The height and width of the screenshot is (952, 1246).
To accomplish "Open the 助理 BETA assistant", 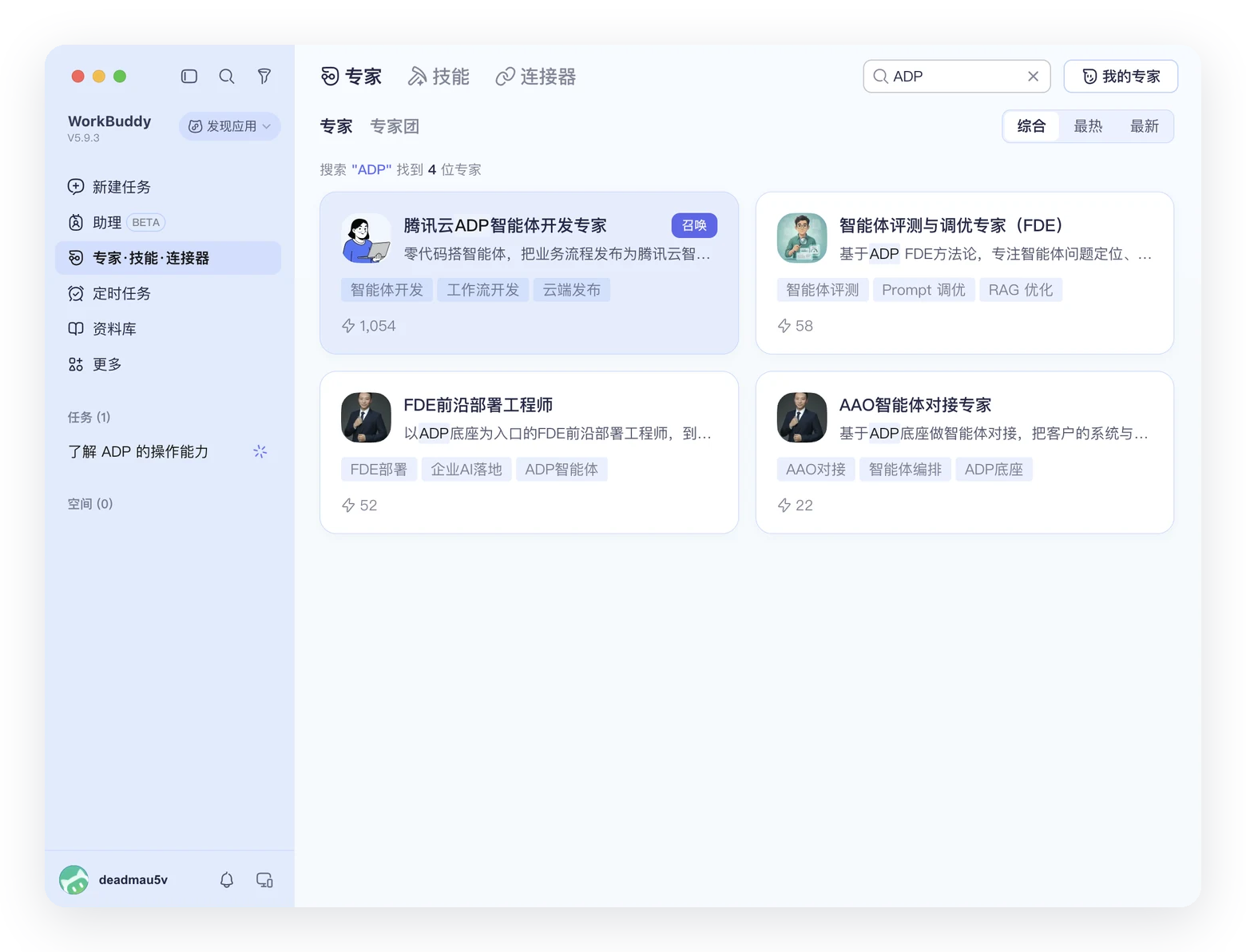I will pos(169,223).
